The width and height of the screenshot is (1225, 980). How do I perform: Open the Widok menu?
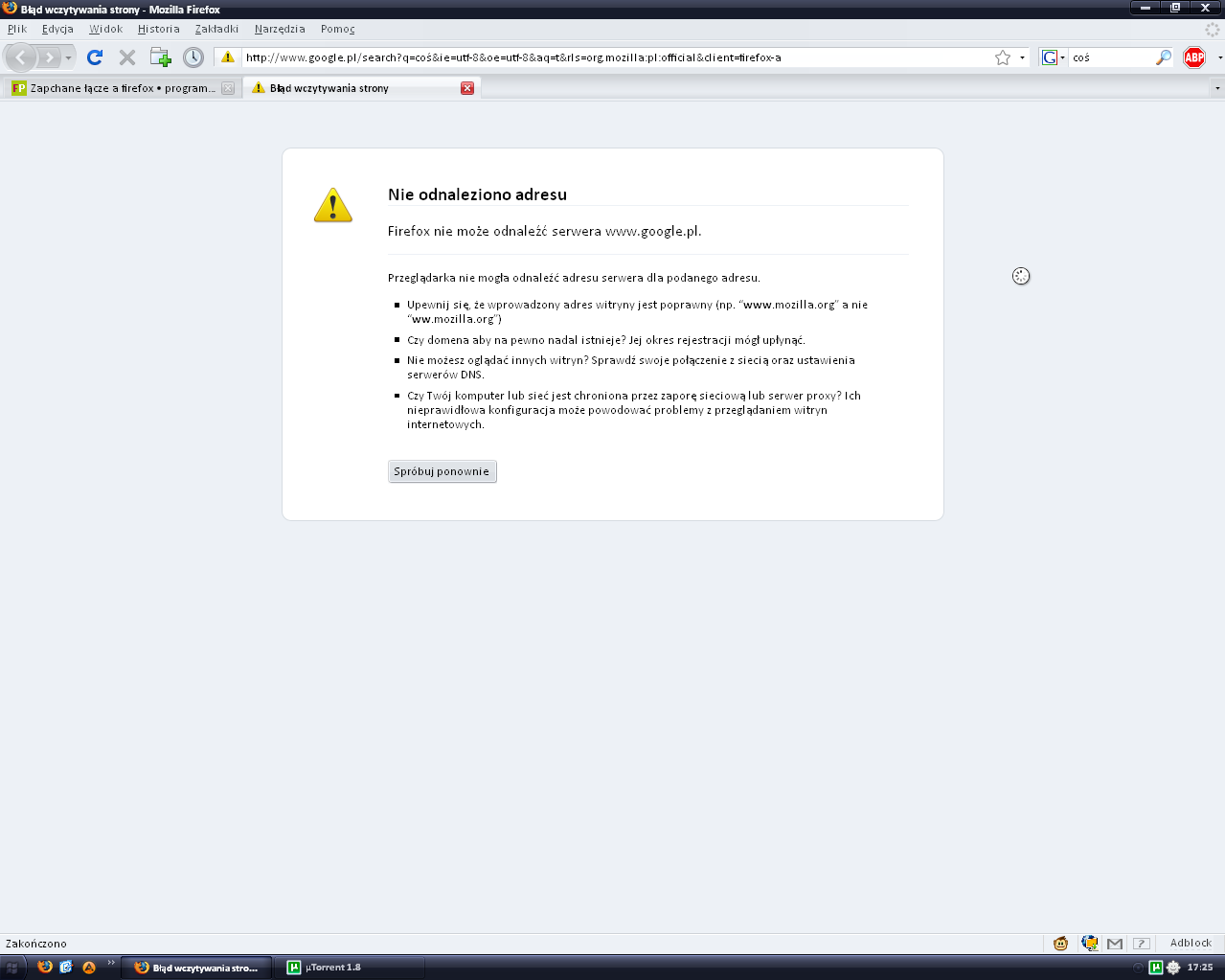[105, 29]
